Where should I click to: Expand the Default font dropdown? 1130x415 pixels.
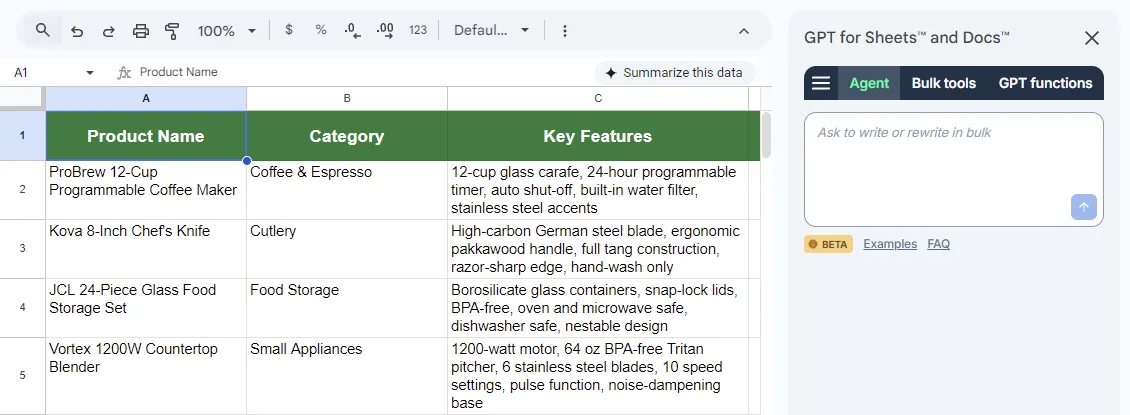(x=492, y=30)
